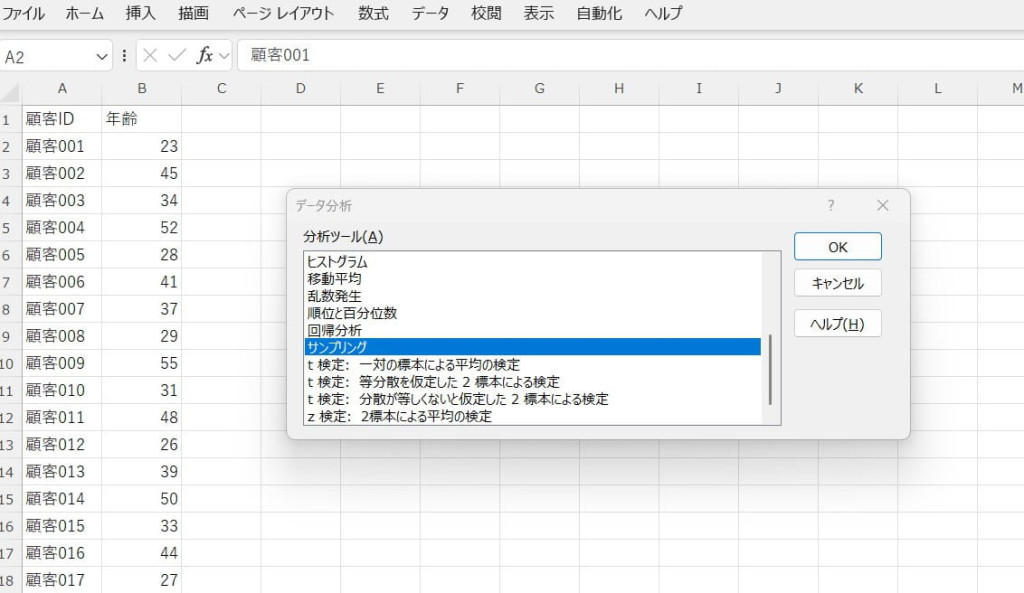
Task: Click the Insert Function fx icon
Action: pyautogui.click(x=204, y=56)
